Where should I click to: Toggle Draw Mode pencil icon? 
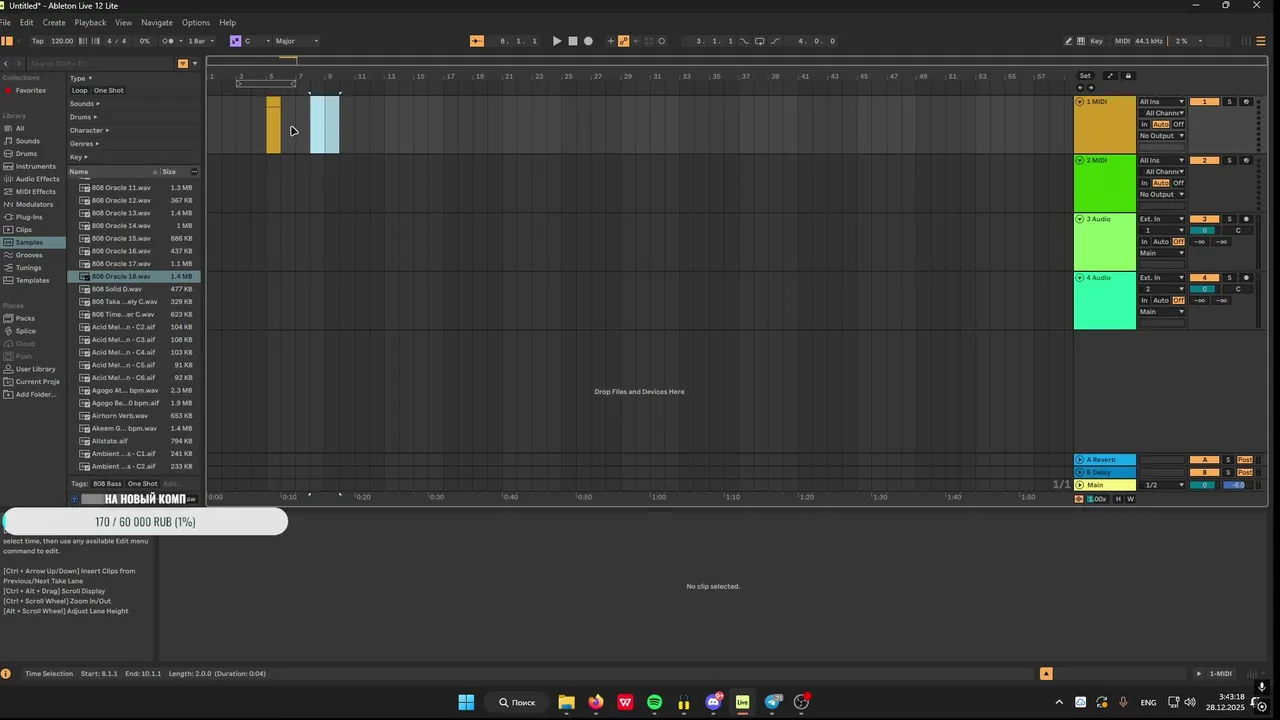click(1068, 41)
